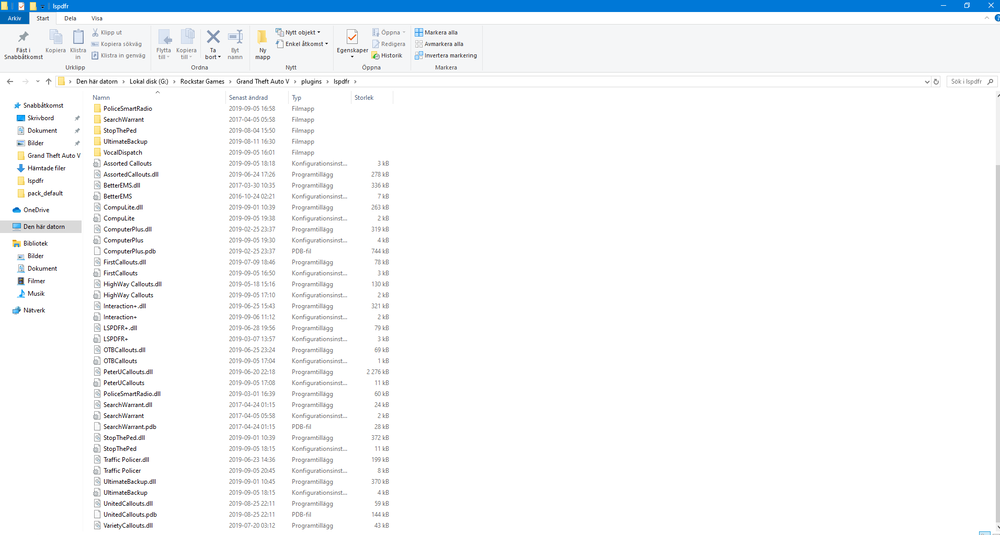Viewport: 1000px width, 535px height.
Task: Click the Klistra in clipboard icon
Action: pyautogui.click(x=78, y=38)
